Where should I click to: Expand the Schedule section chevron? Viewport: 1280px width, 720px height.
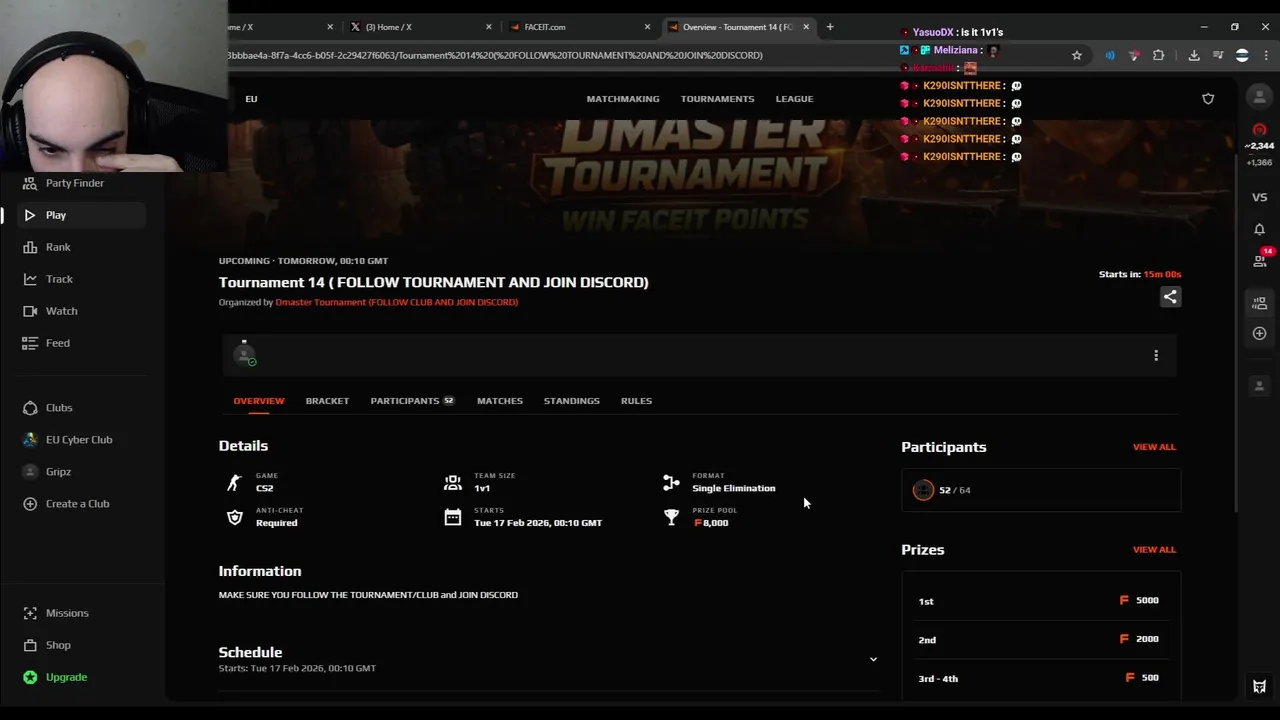tap(873, 660)
